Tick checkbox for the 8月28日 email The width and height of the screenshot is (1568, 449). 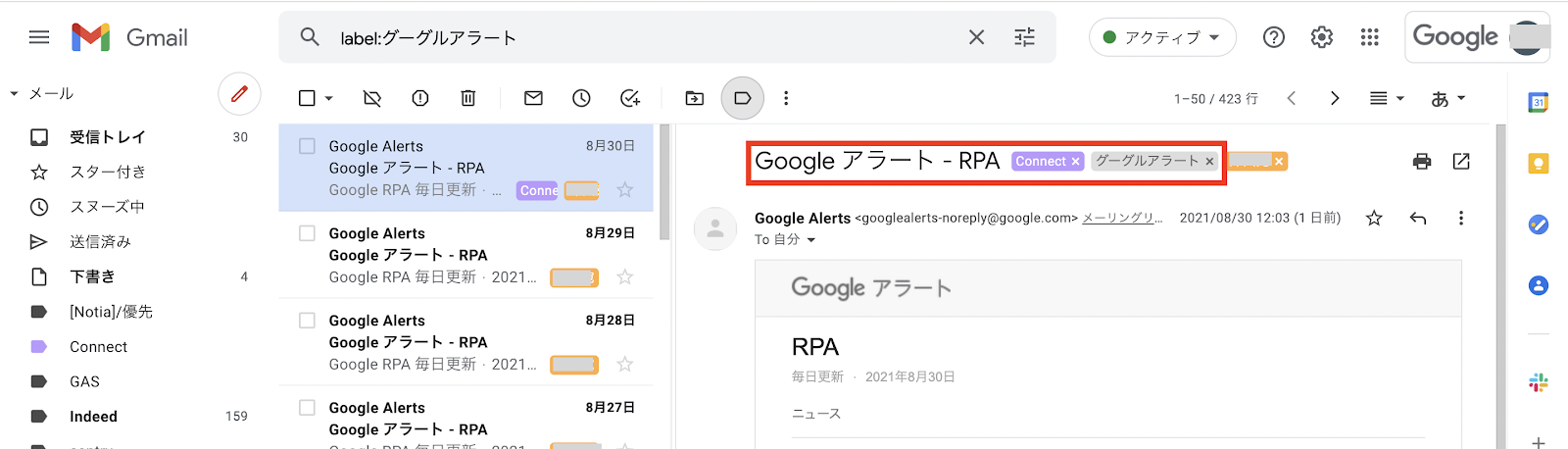307,321
